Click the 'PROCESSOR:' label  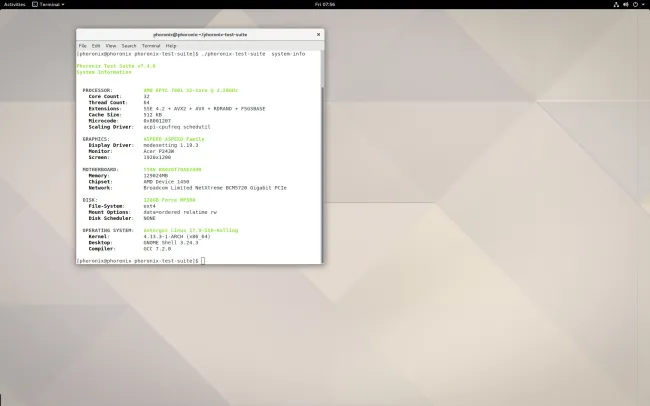97,90
